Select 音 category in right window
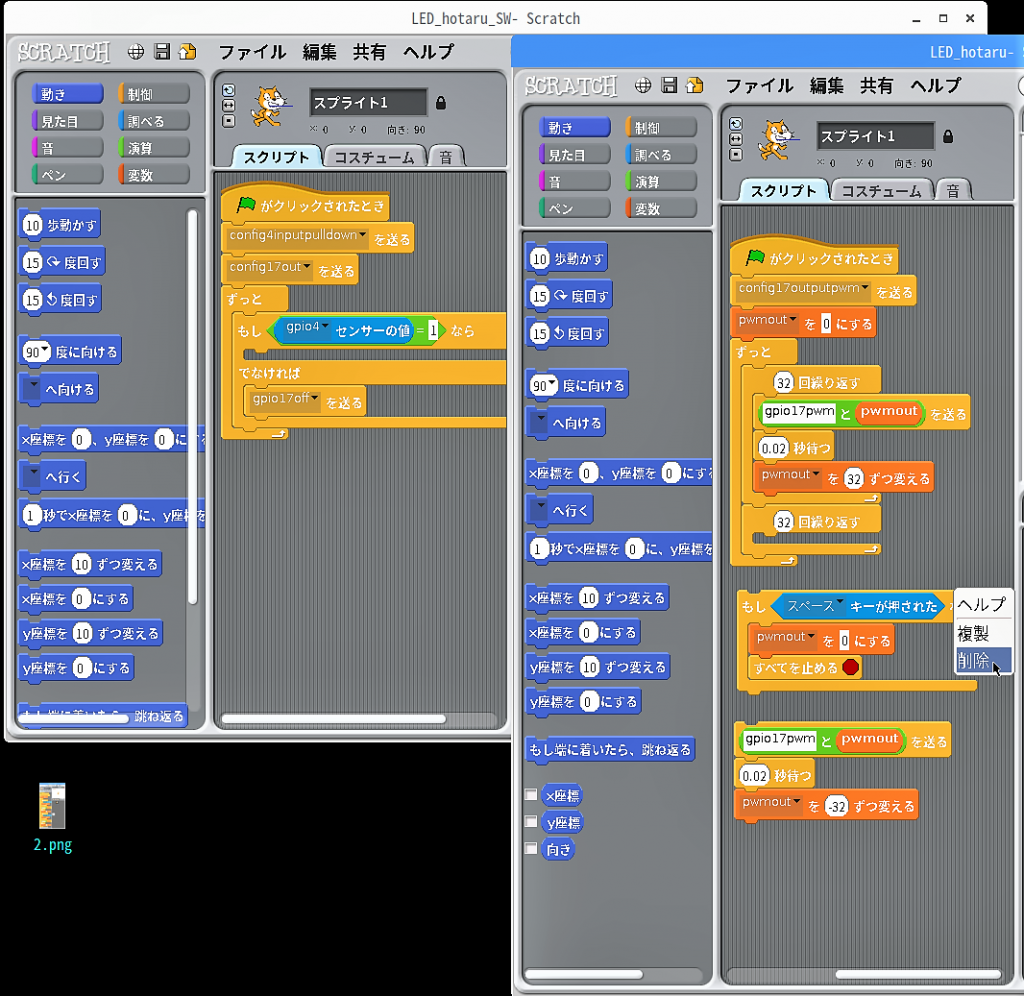This screenshot has width=1024, height=996. tap(575, 182)
